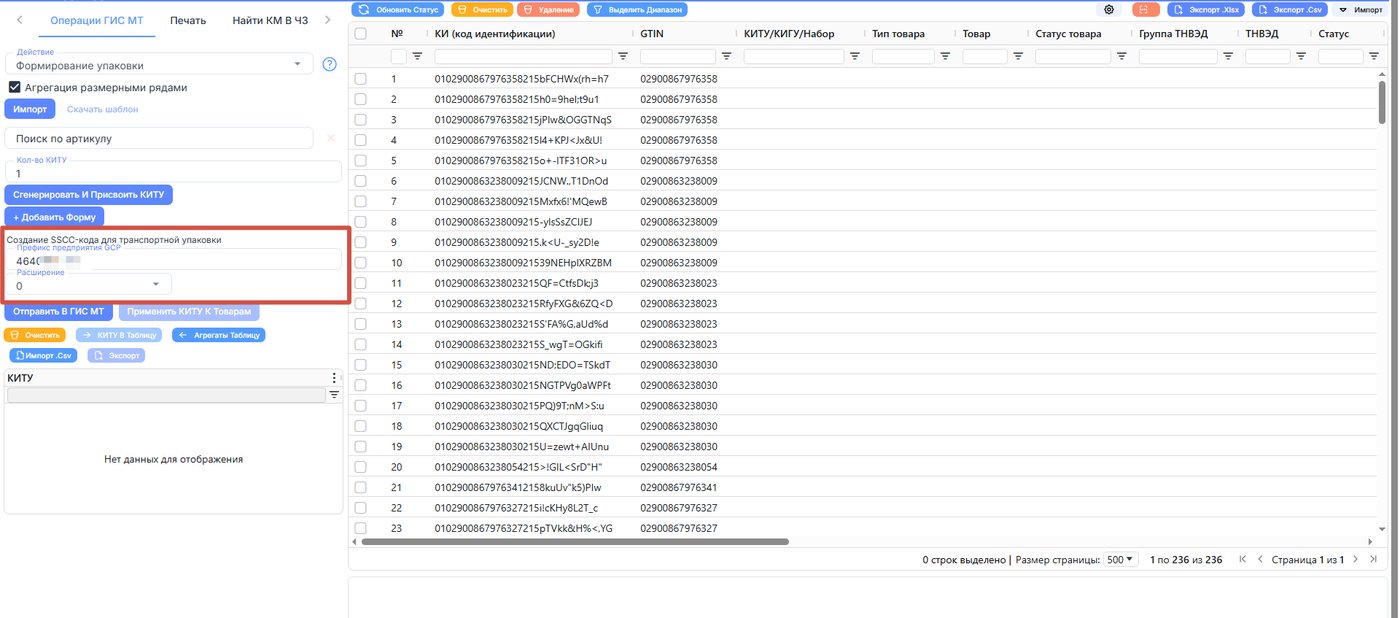1400x618 pixels.
Task: Open help question mark next to Действие
Action: pyautogui.click(x=329, y=65)
